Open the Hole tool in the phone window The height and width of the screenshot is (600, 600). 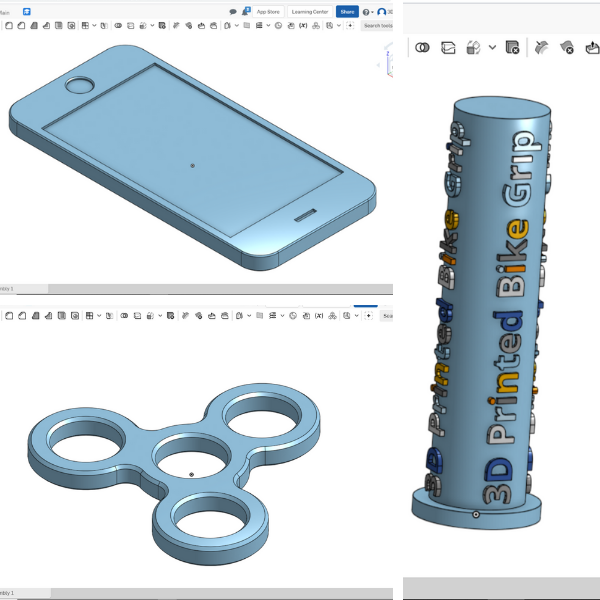(71, 26)
